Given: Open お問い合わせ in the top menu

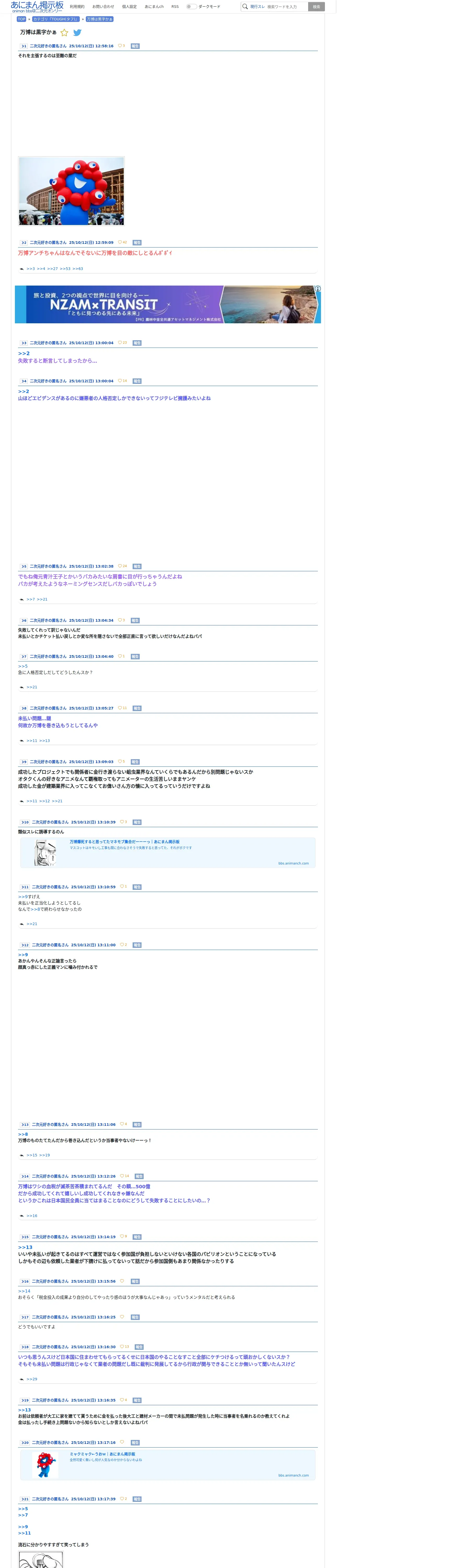Looking at the screenshot, I should pos(103,7).
